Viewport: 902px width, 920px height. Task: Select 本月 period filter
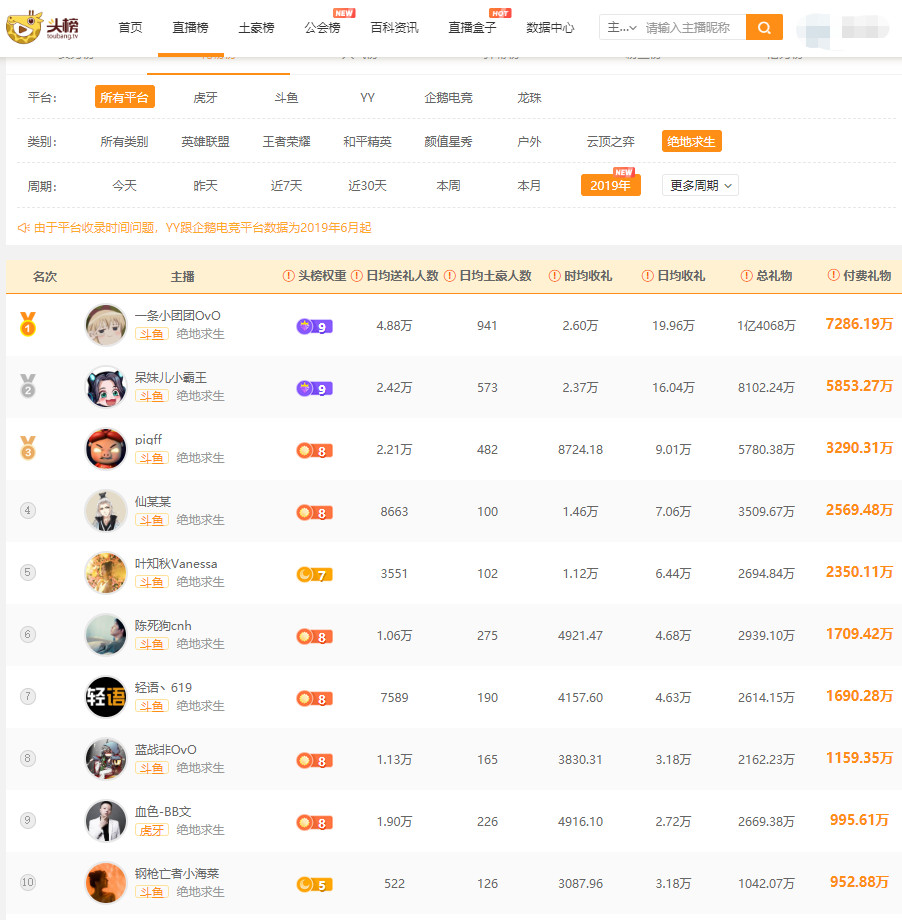(529, 185)
